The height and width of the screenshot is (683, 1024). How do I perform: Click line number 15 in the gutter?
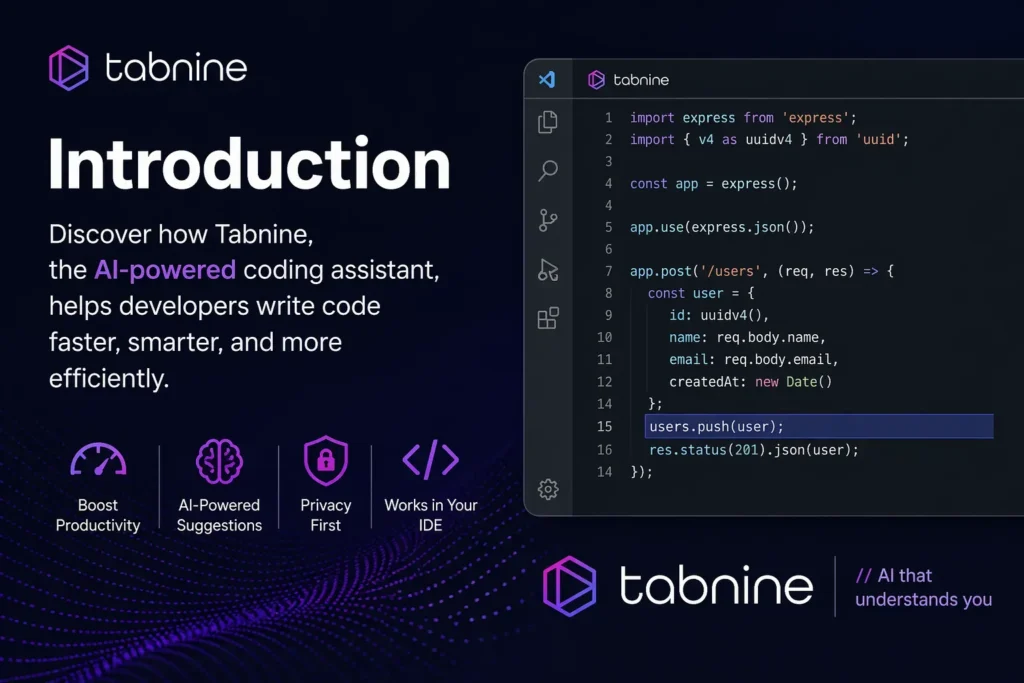(604, 426)
